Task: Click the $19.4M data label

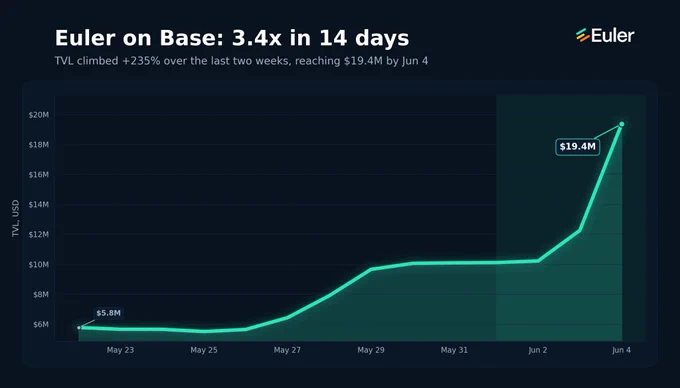Action: point(578,147)
